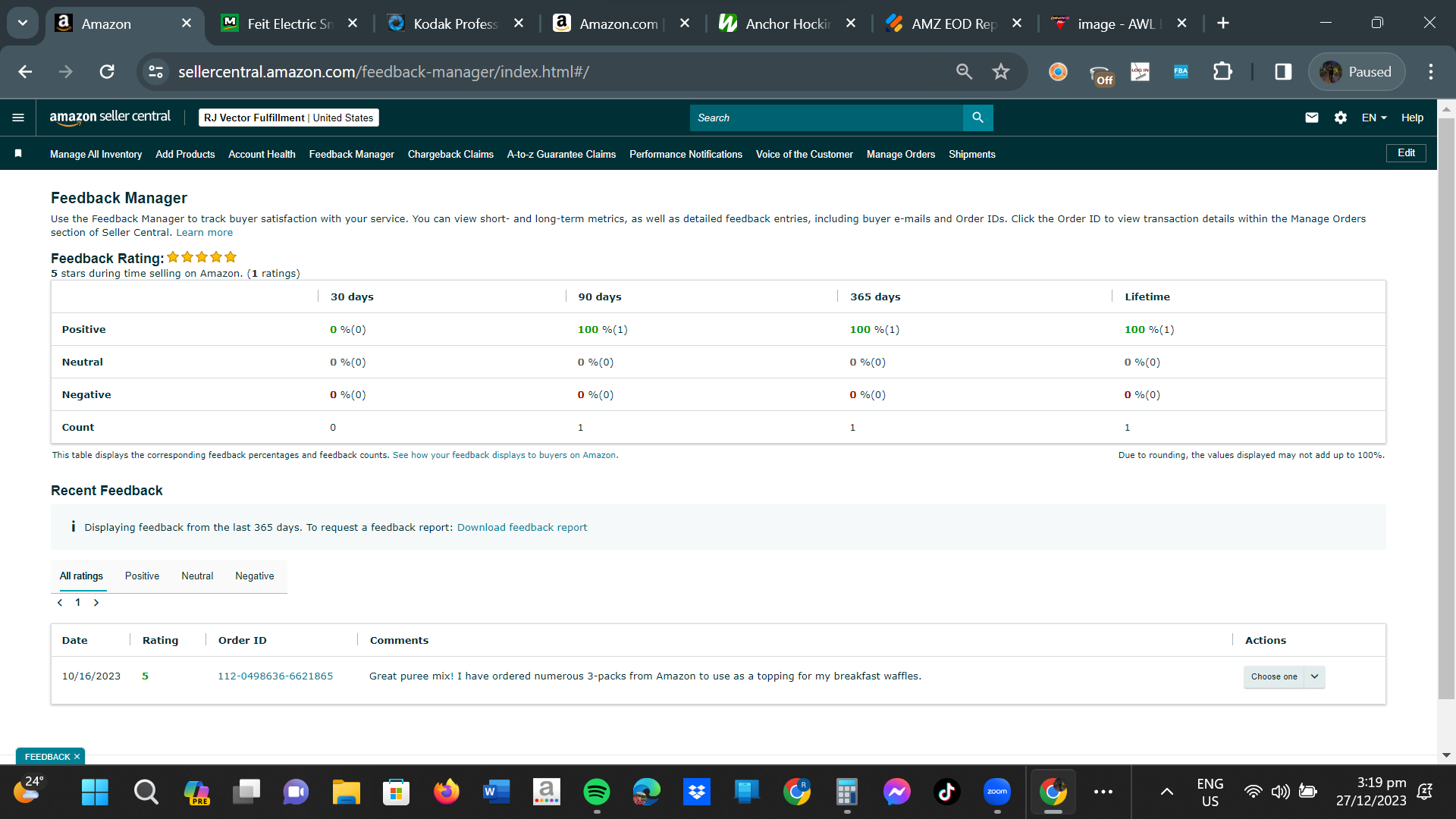1456x819 pixels.
Task: Open the Extensions puzzle piece icon
Action: 1222,71
